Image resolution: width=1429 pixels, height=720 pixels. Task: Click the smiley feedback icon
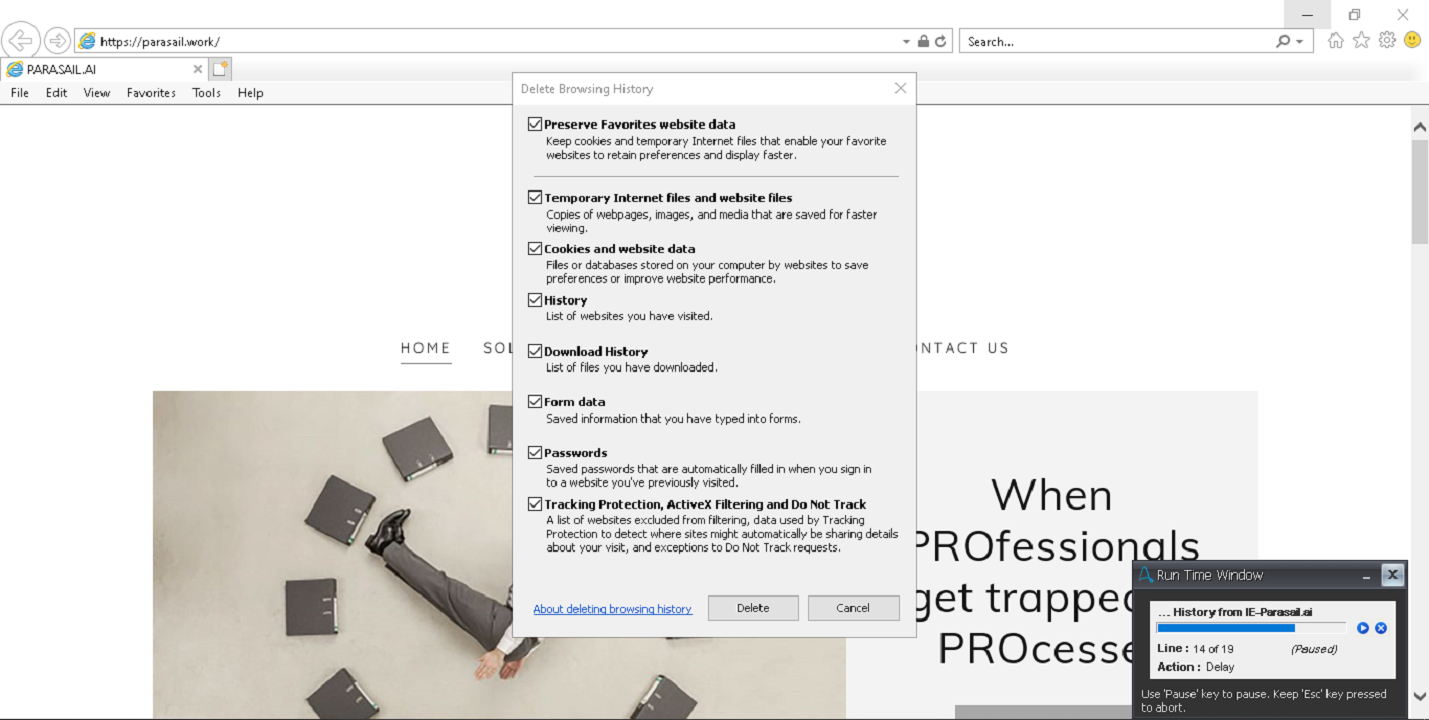pyautogui.click(x=1412, y=40)
